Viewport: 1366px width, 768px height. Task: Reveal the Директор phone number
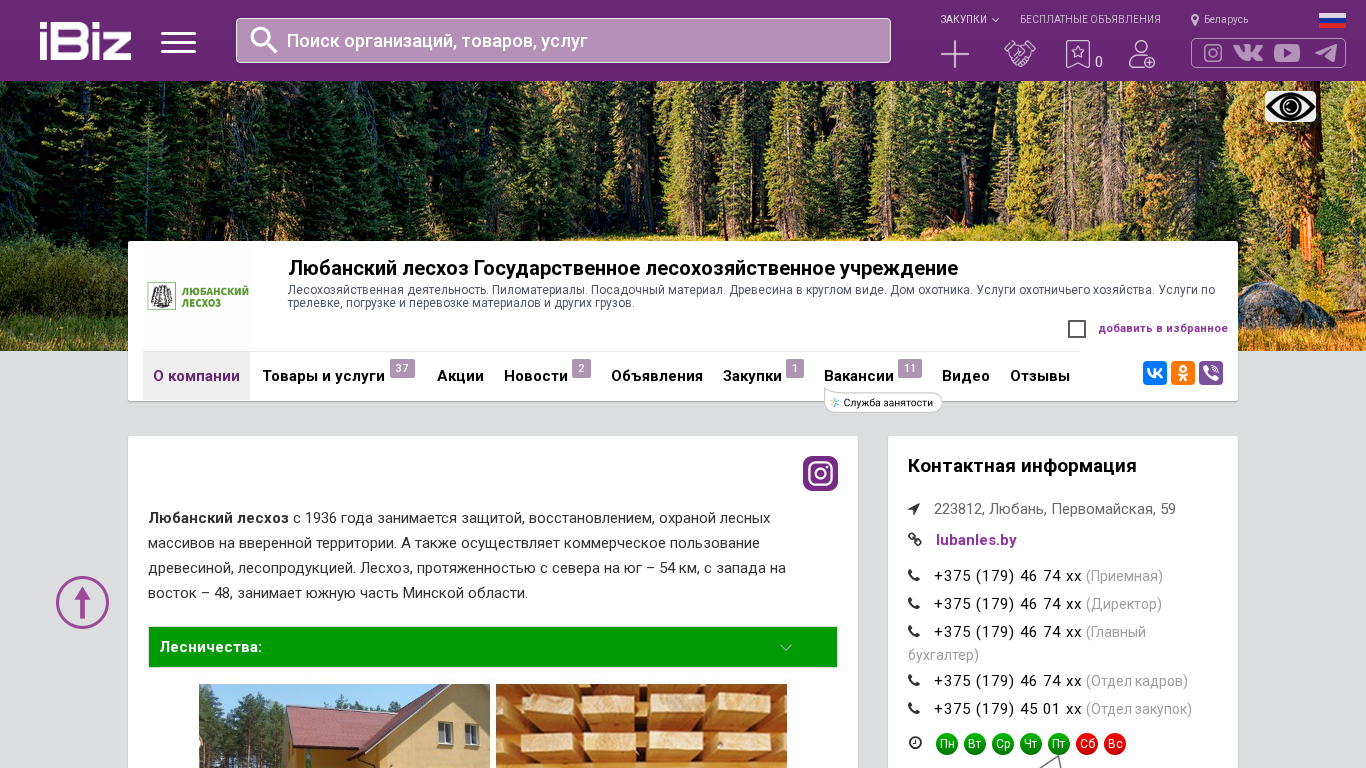(x=1008, y=604)
